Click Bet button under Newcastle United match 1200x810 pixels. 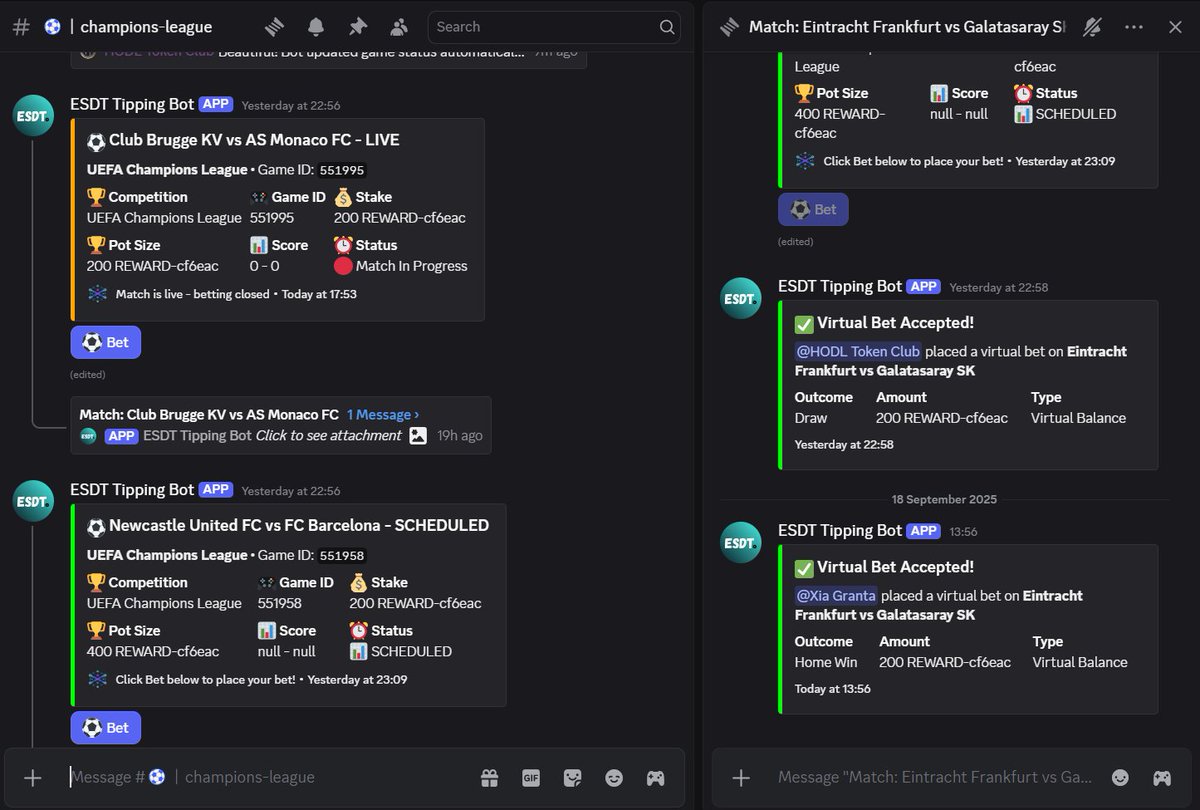pos(106,727)
